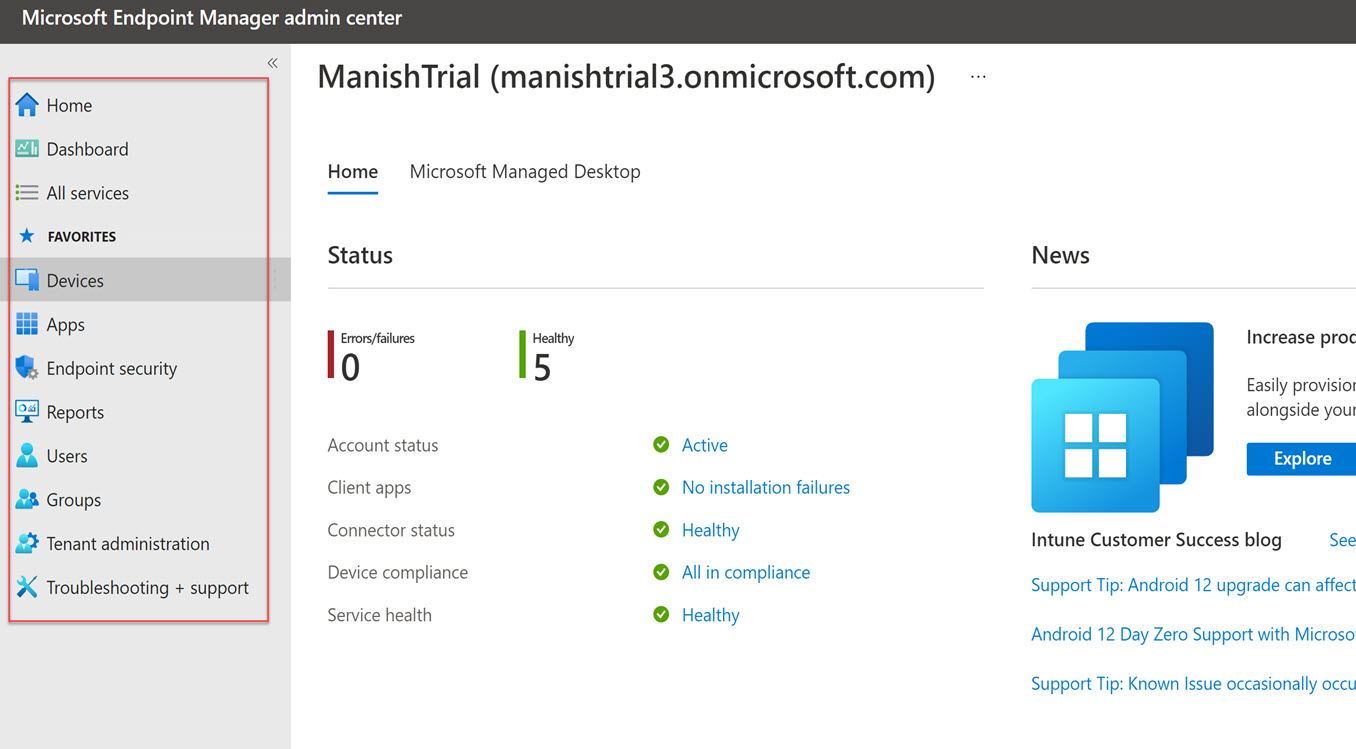Open the Active account status link
The width and height of the screenshot is (1356, 749).
pyautogui.click(x=705, y=444)
